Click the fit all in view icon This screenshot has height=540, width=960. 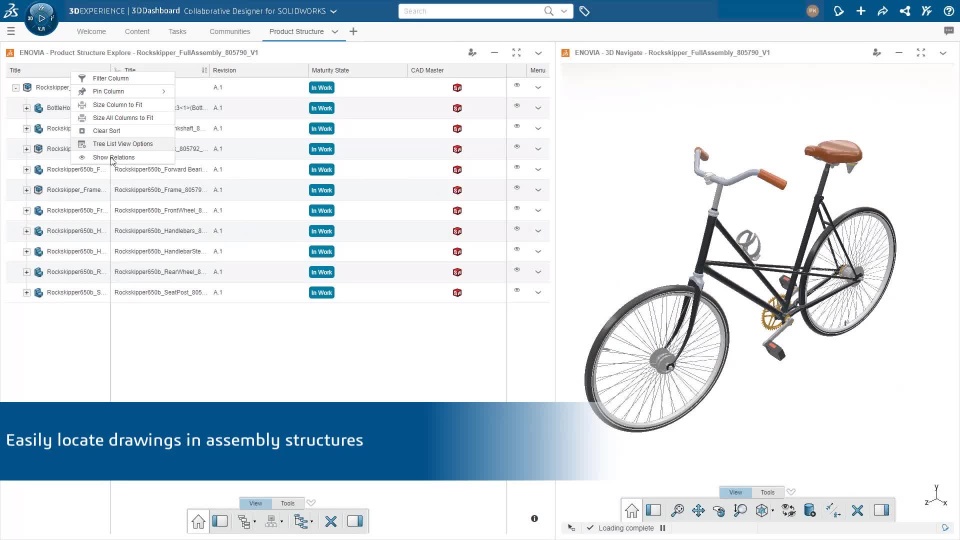pos(677,511)
